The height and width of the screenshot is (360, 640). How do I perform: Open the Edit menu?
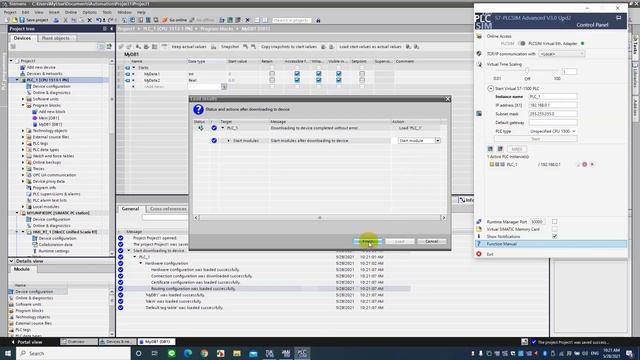(25, 12)
